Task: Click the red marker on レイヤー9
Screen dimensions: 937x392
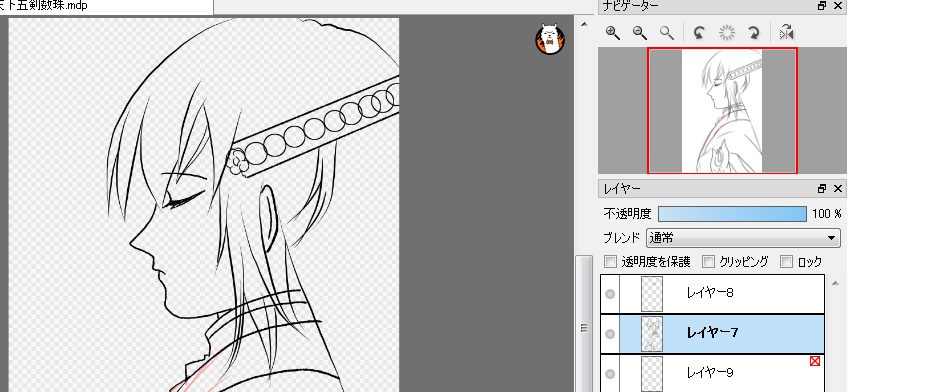Action: point(814,361)
